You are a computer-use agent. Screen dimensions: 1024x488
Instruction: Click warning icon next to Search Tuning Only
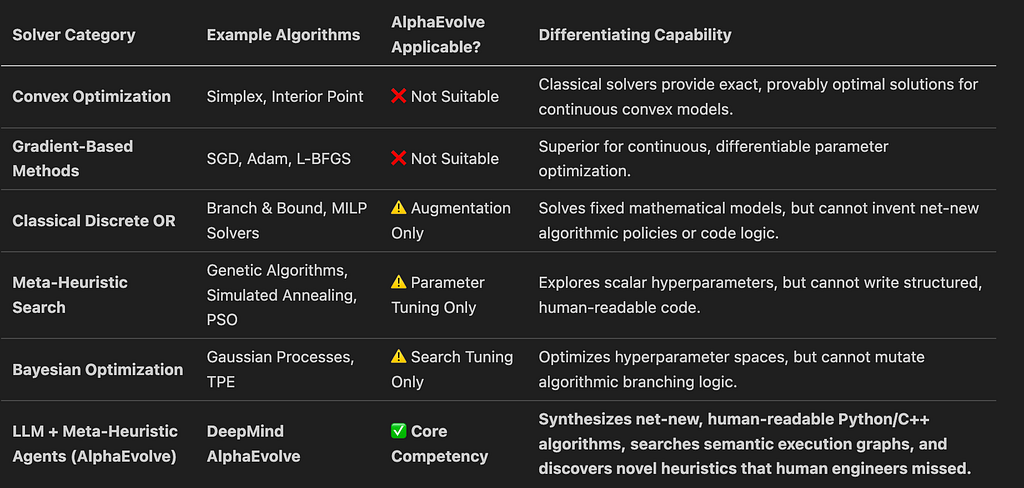tap(398, 357)
